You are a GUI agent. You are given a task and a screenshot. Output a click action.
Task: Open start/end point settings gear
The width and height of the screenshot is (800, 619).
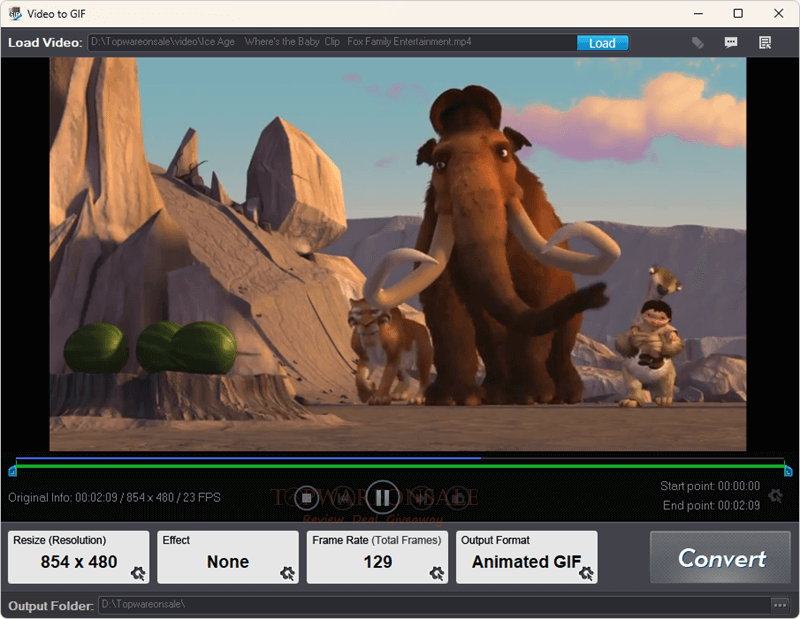pyautogui.click(x=776, y=495)
